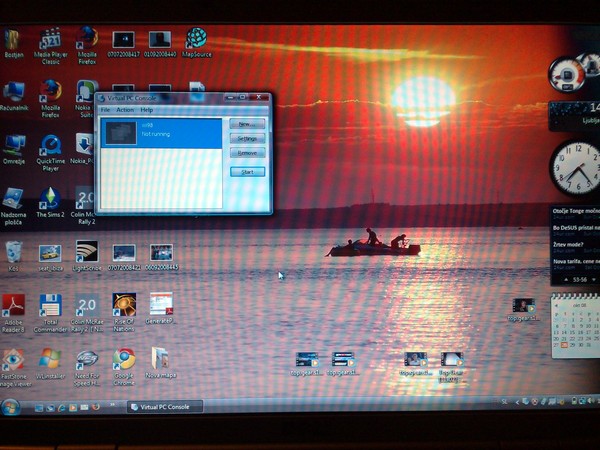Select the Adobe Reader 8 desktop icon
Image resolution: width=600 pixels, height=450 pixels.
(x=13, y=313)
